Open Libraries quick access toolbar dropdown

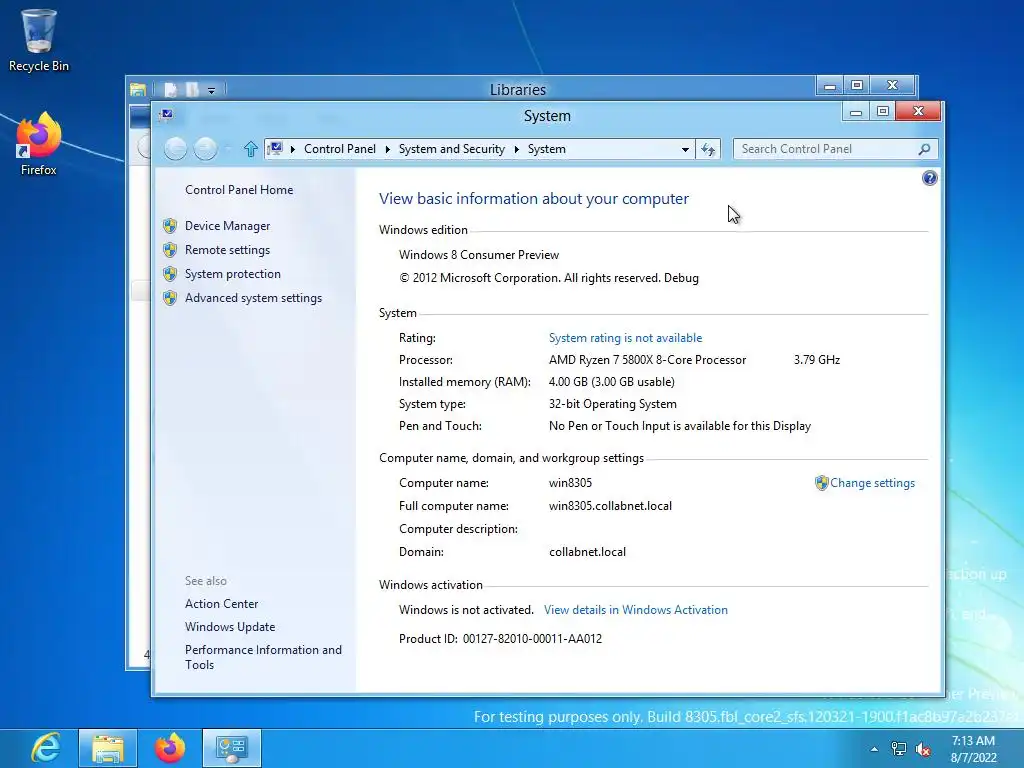212,90
